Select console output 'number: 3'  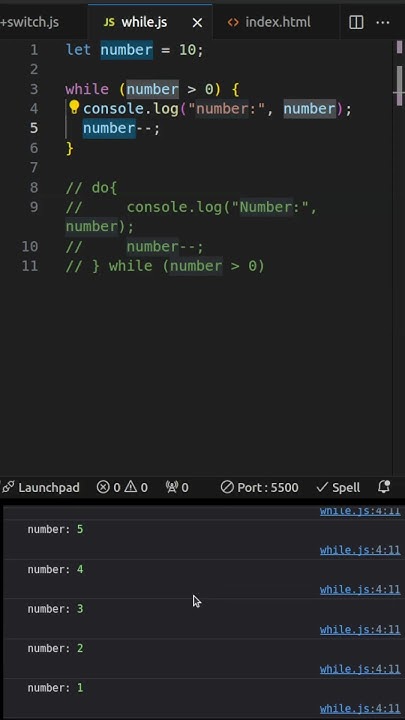pyautogui.click(x=55, y=609)
